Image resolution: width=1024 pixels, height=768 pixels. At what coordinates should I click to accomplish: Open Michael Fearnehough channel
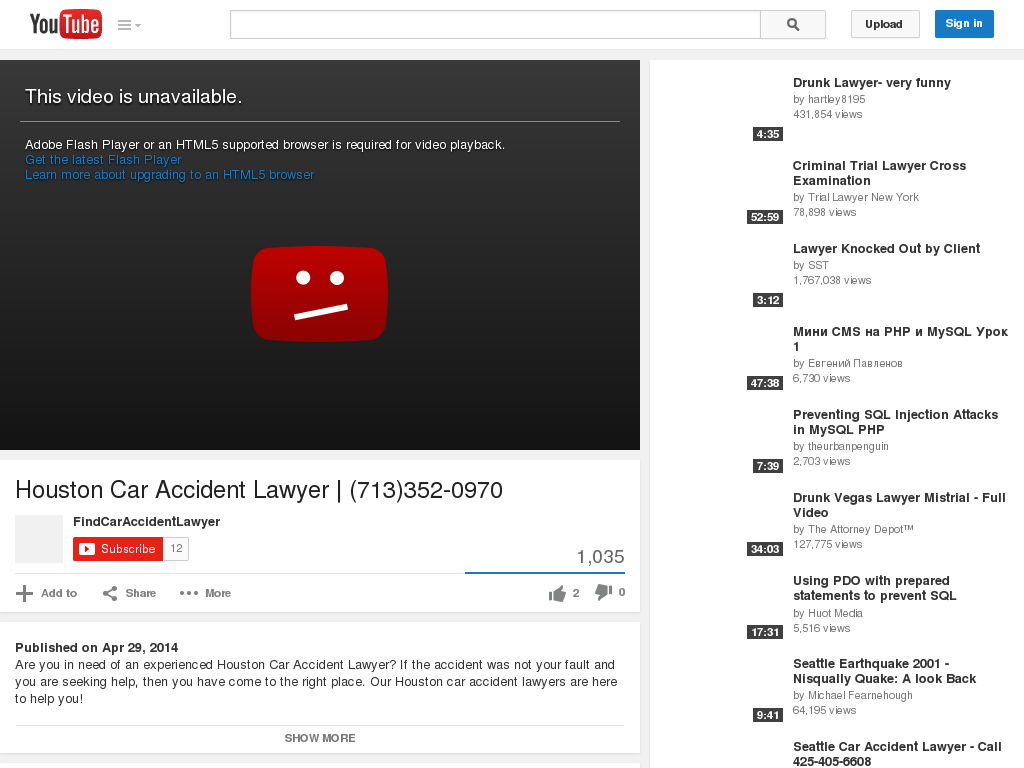[860, 695]
